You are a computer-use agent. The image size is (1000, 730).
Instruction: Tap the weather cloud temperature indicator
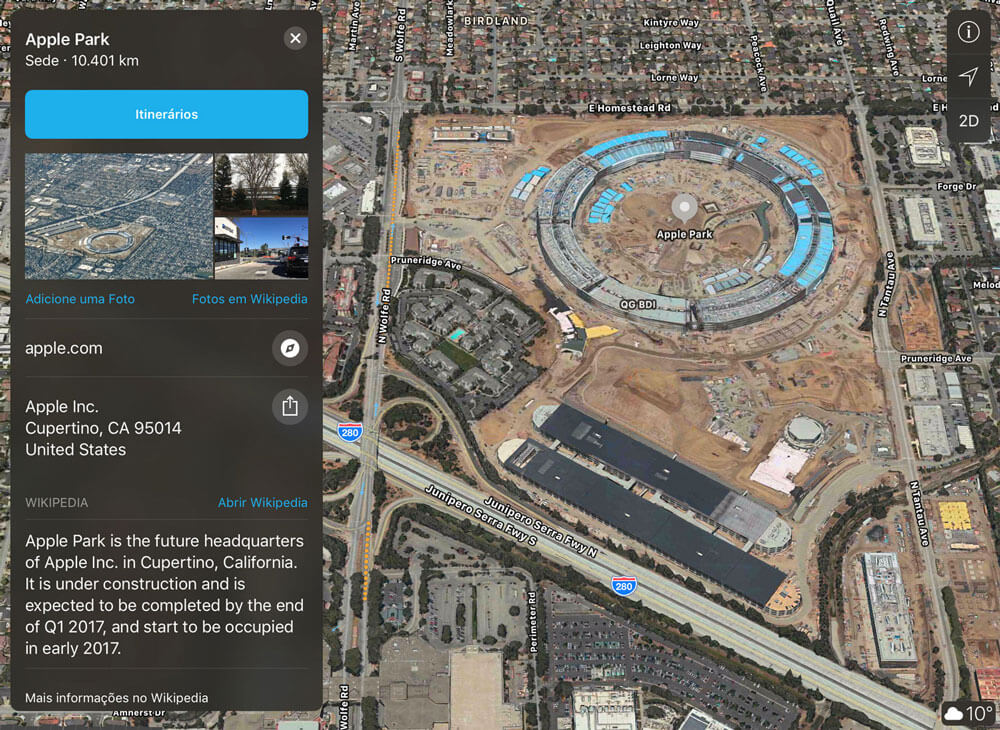968,713
